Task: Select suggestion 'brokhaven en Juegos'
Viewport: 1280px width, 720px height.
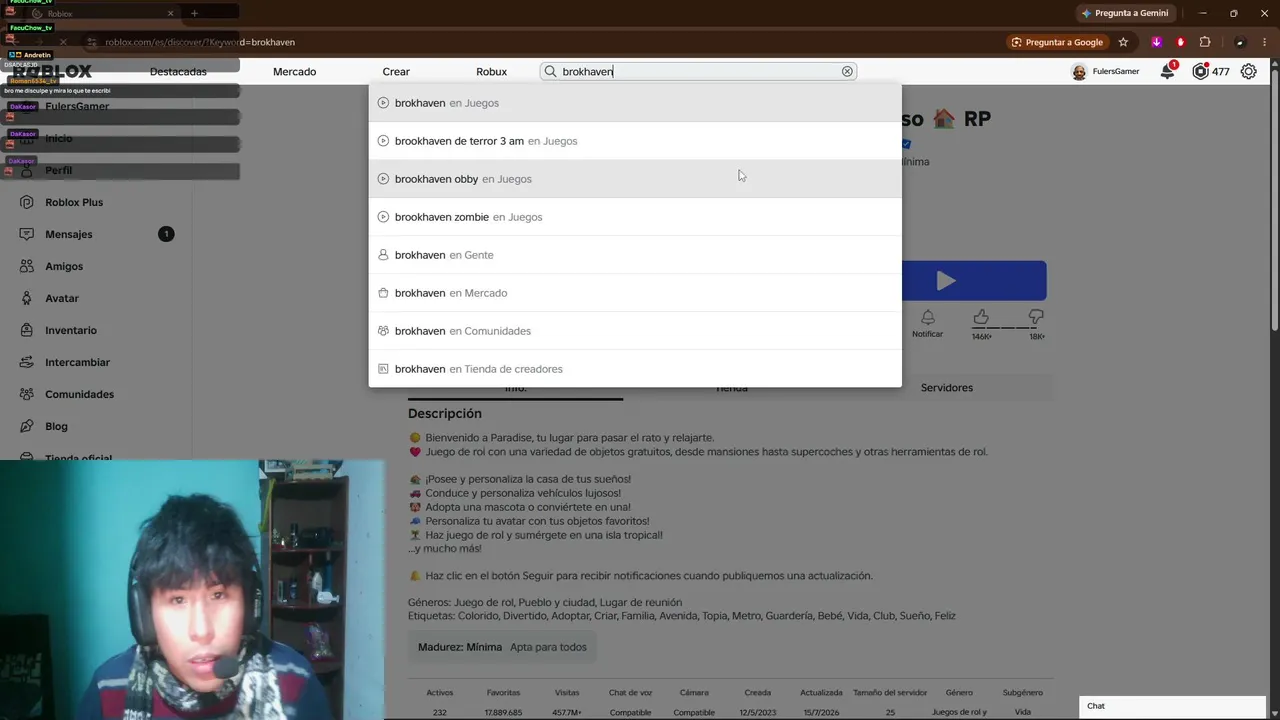Action: [x=635, y=103]
